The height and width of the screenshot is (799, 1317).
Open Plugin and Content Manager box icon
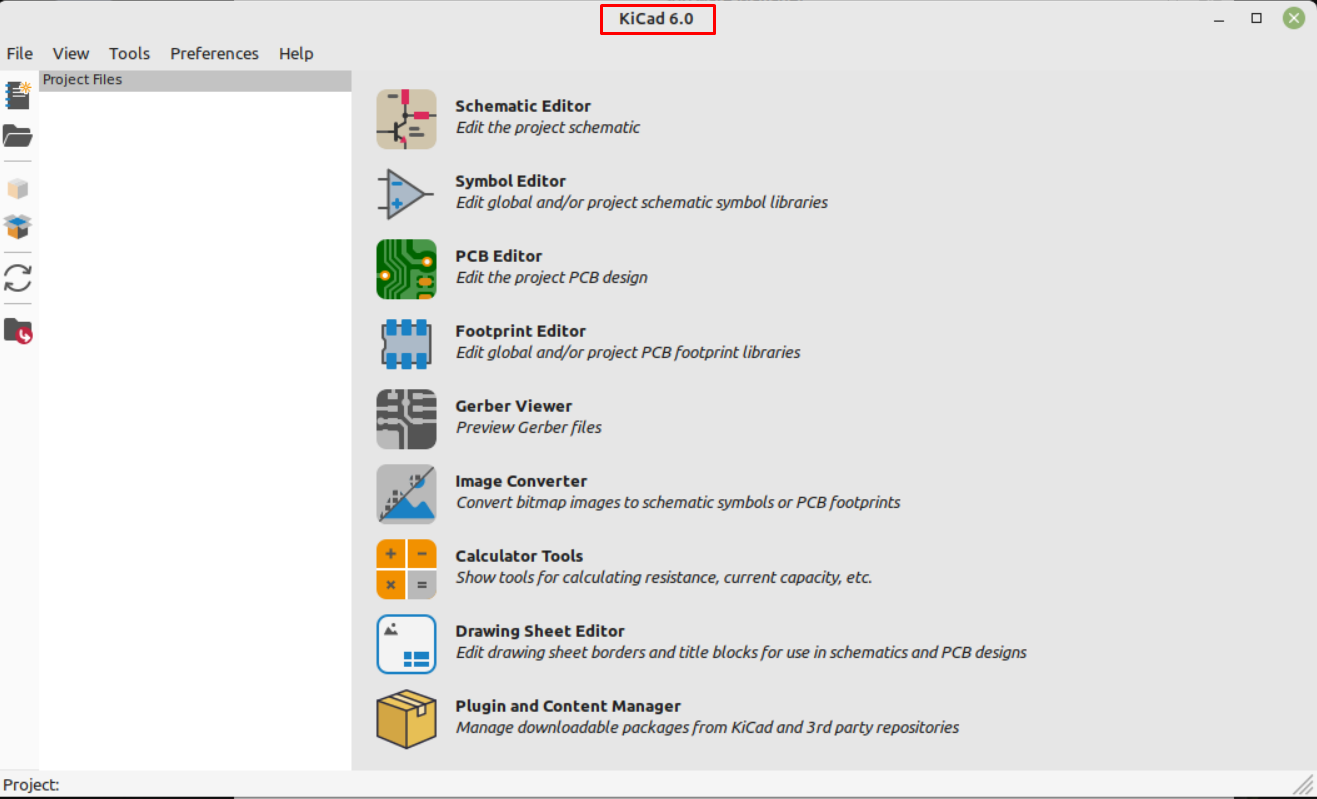tap(406, 719)
